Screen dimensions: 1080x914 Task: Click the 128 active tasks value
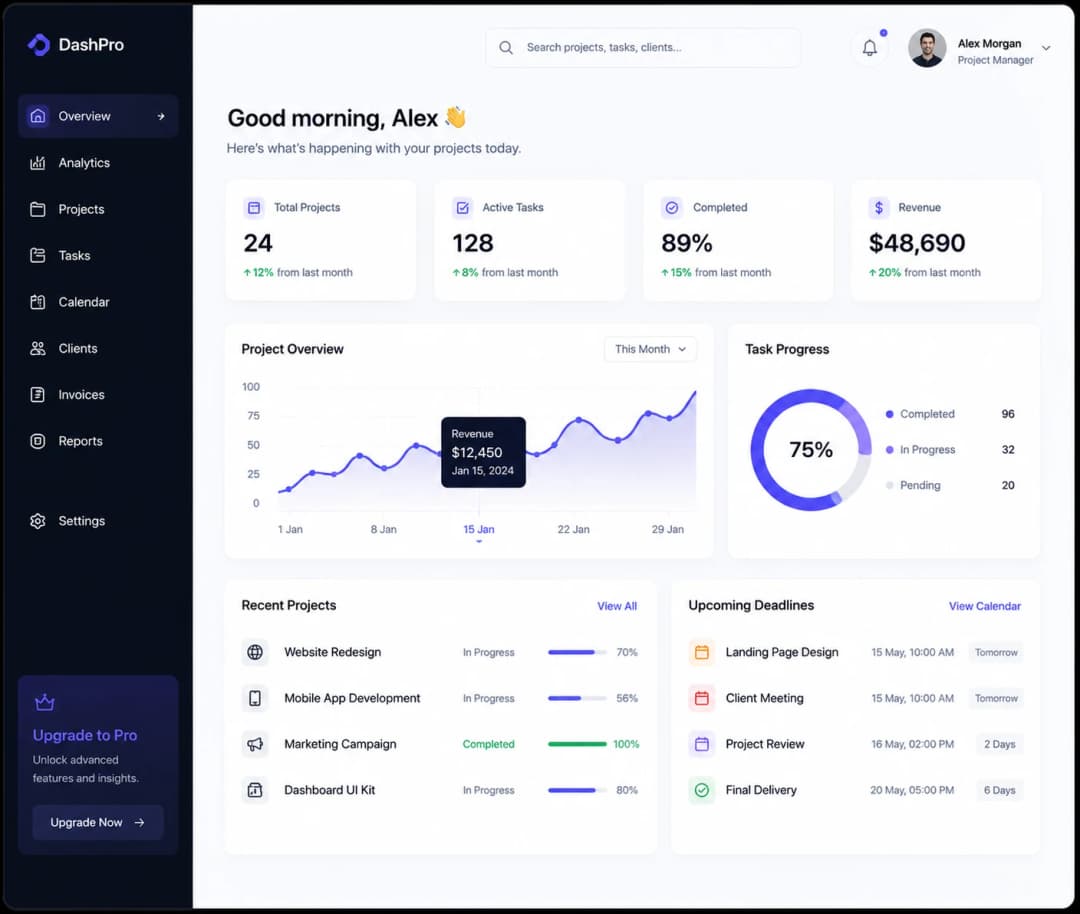click(x=472, y=243)
